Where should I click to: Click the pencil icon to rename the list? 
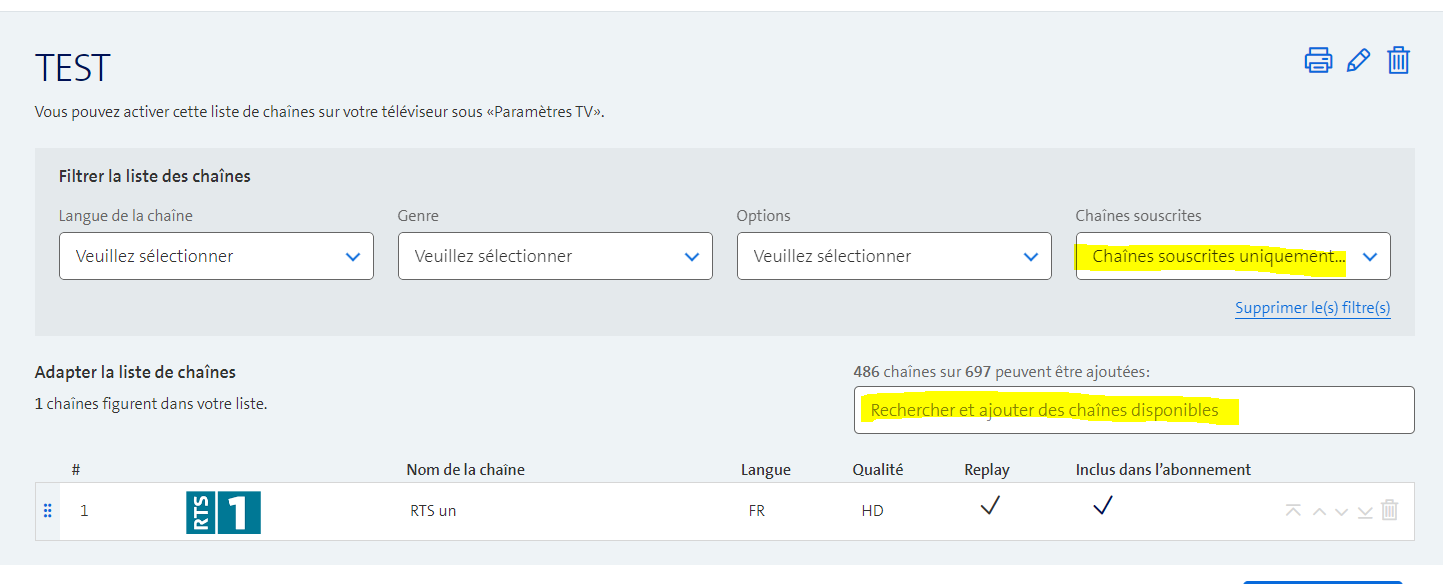pyautogui.click(x=1358, y=61)
